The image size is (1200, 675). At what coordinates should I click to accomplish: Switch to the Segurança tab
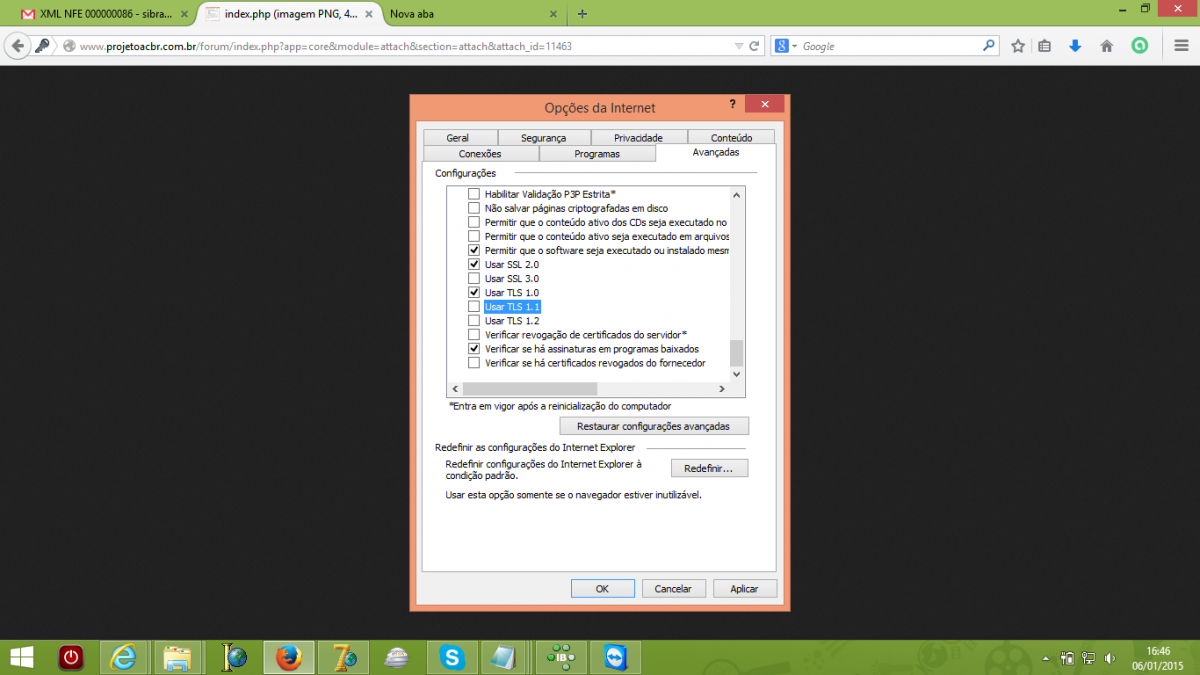pyautogui.click(x=543, y=138)
